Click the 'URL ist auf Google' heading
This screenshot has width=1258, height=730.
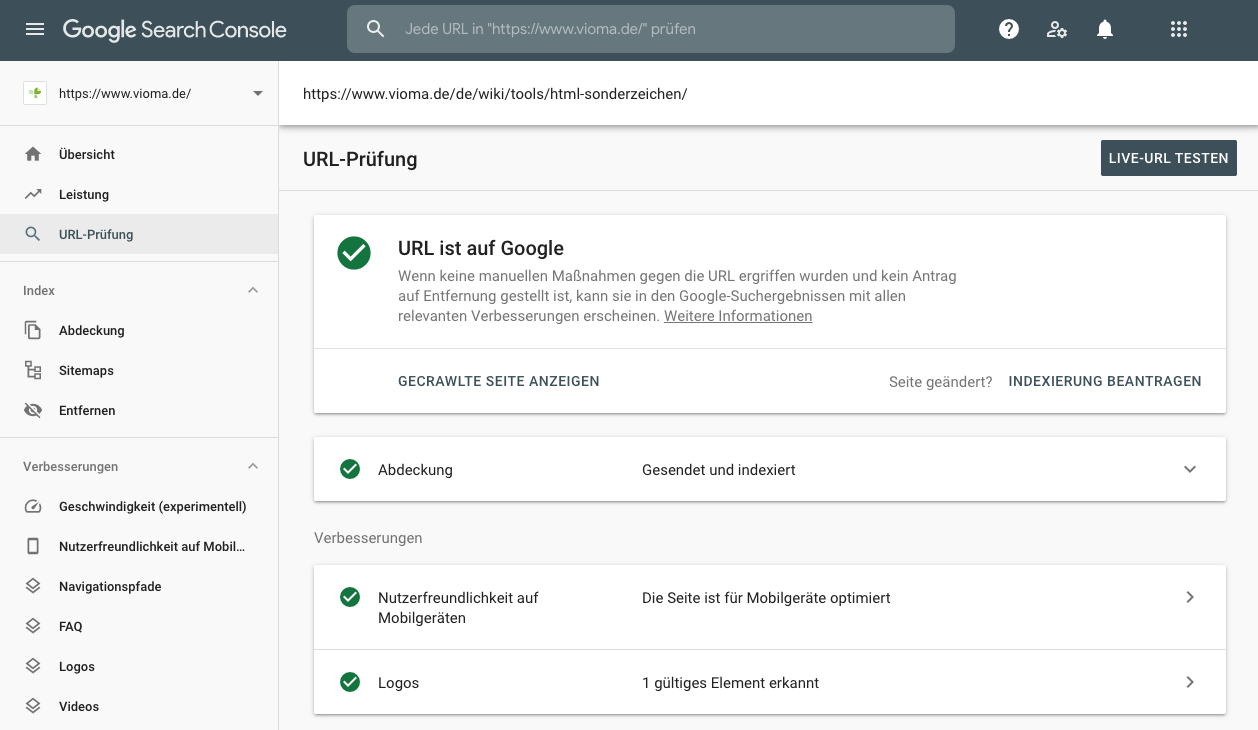(x=481, y=248)
